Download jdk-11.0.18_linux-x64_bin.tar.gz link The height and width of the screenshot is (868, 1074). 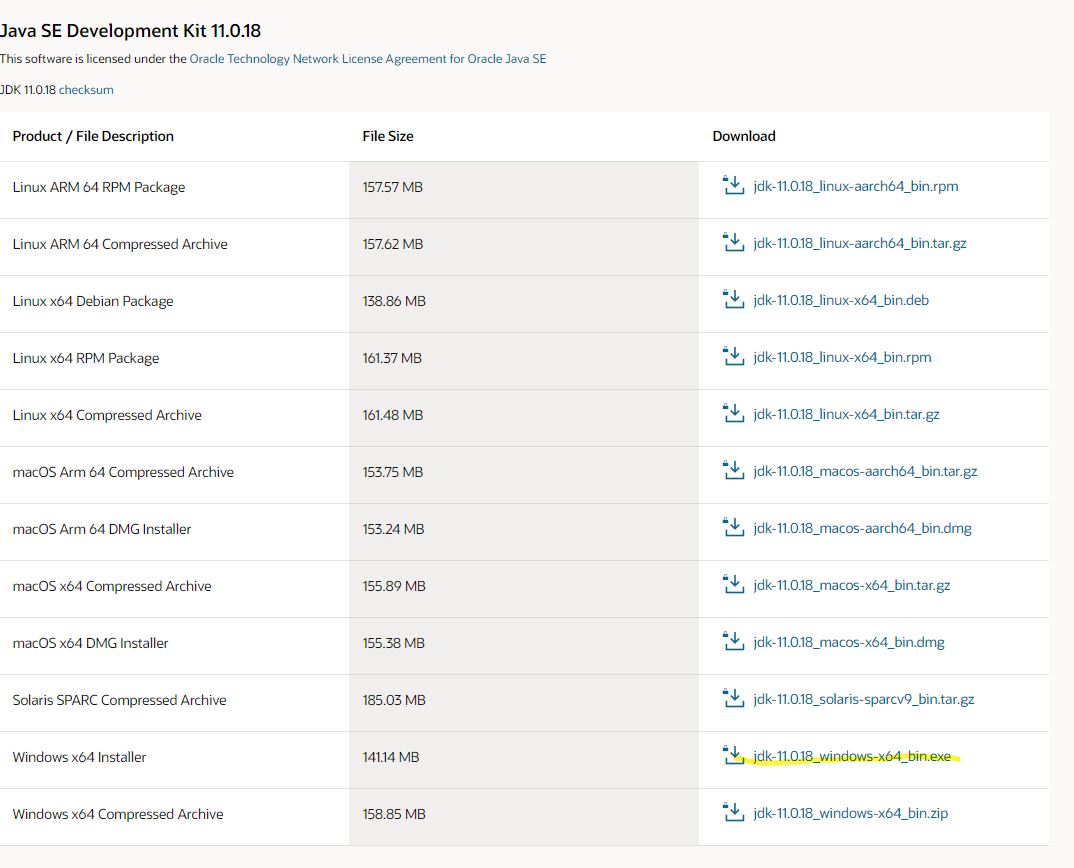pos(846,414)
